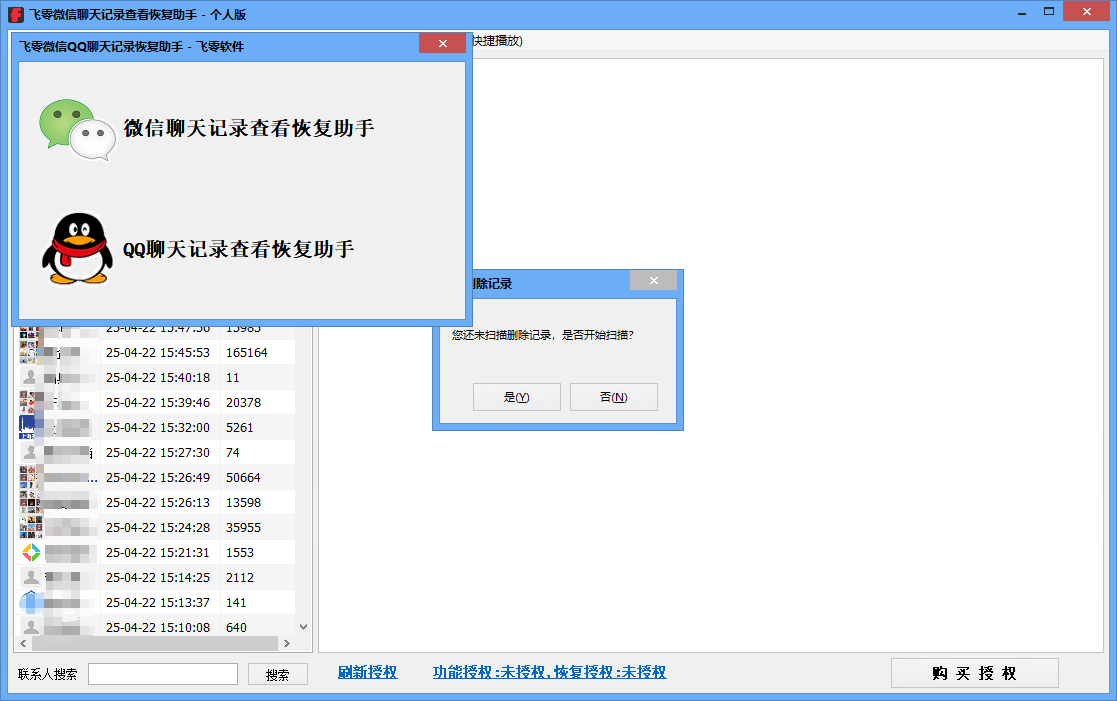Click time 25-04-22 15:24:28
Image resolution: width=1117 pixels, height=701 pixels.
[158, 527]
